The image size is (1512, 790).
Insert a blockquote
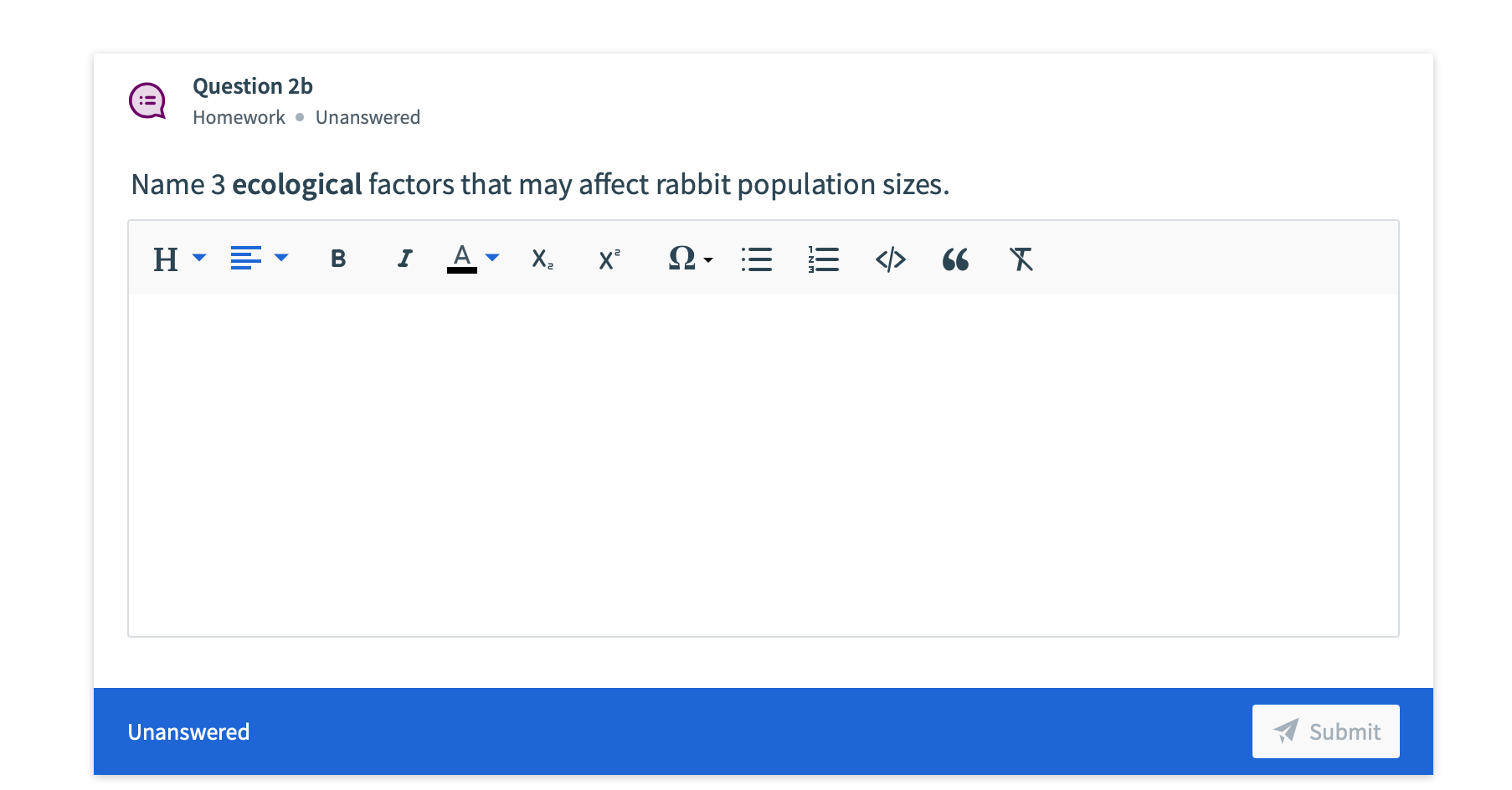pos(955,259)
